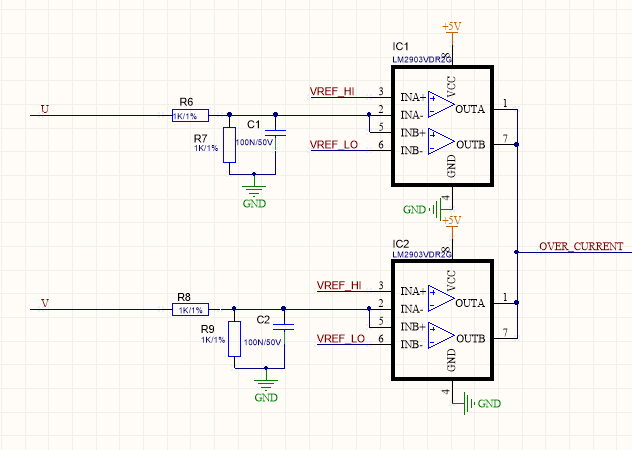Click the IC1 designator text
Viewport: 632px width, 450px height.
[400, 46]
